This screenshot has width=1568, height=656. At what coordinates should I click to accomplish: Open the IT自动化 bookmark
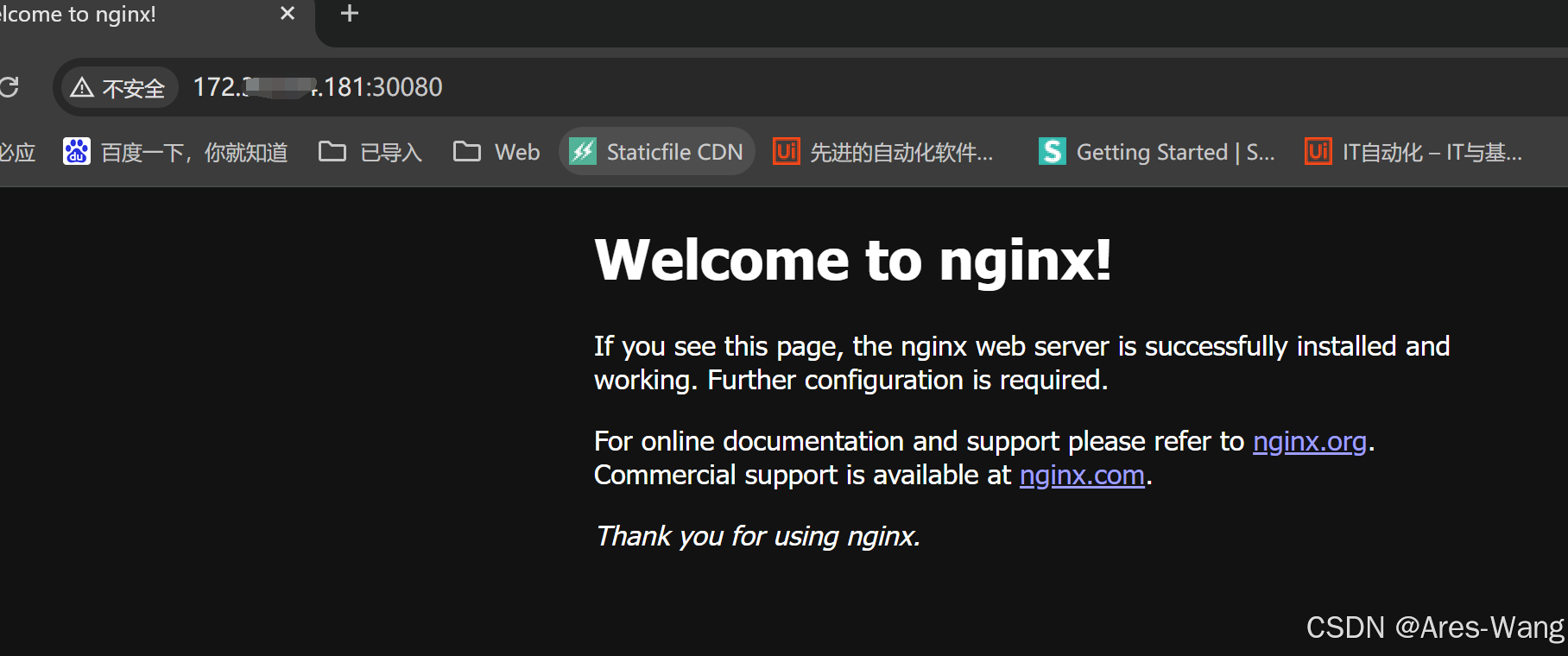pos(1414,152)
